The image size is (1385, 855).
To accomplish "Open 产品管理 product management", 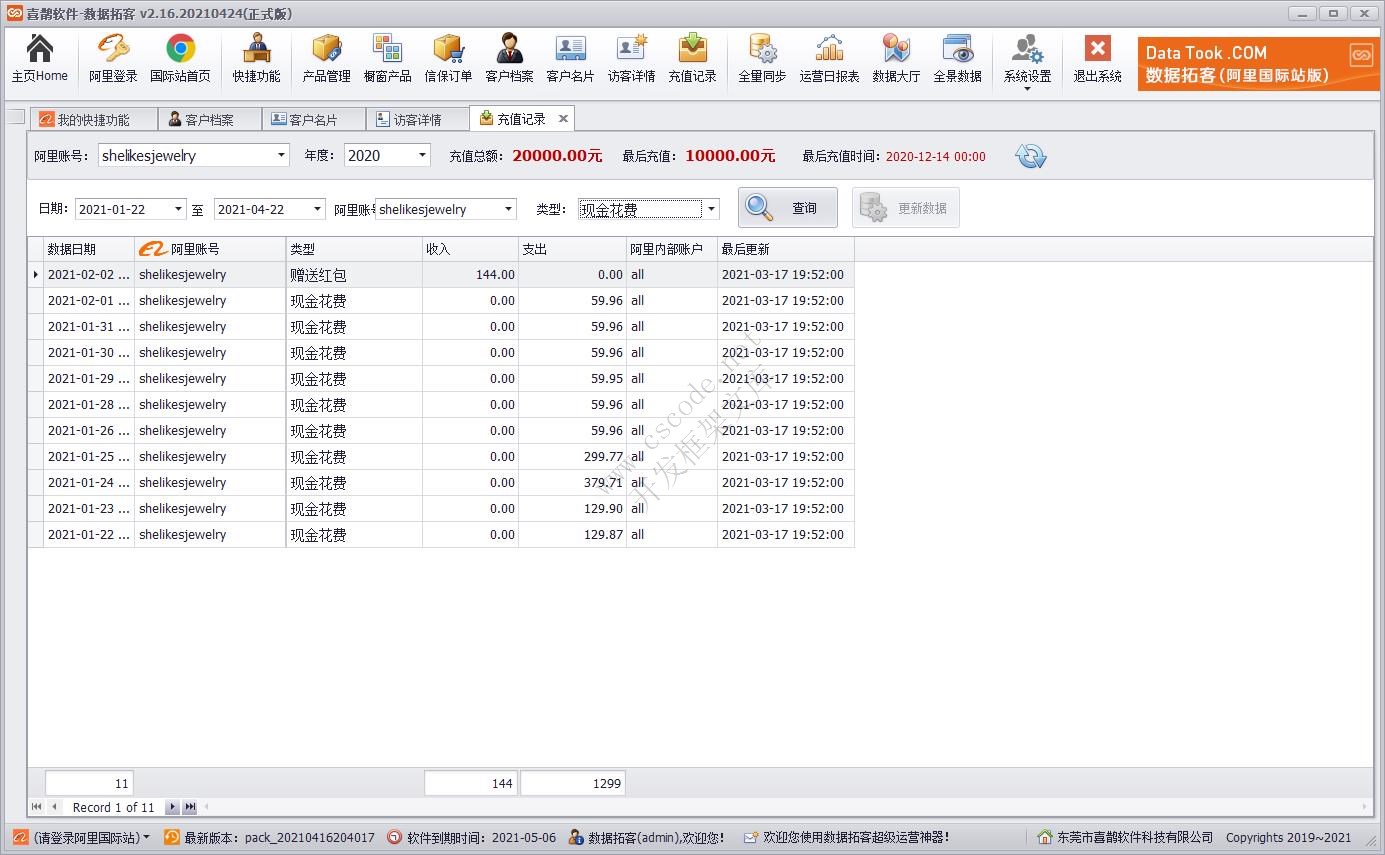I will [326, 59].
